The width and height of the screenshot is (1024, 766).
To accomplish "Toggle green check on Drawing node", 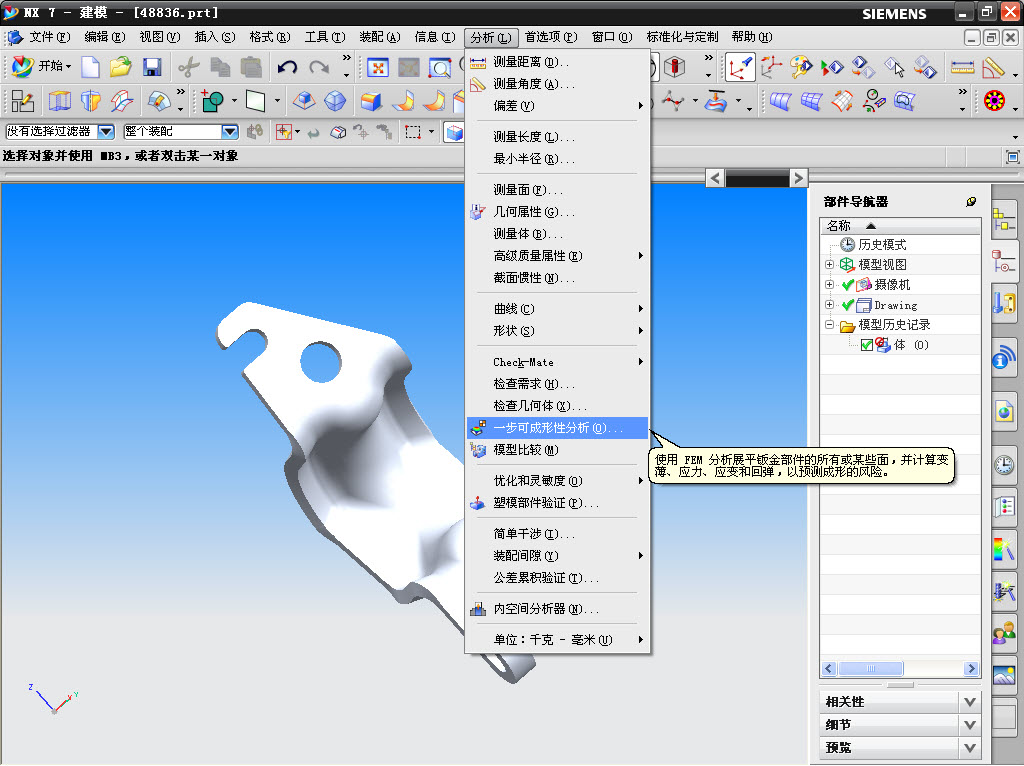I will click(x=848, y=305).
